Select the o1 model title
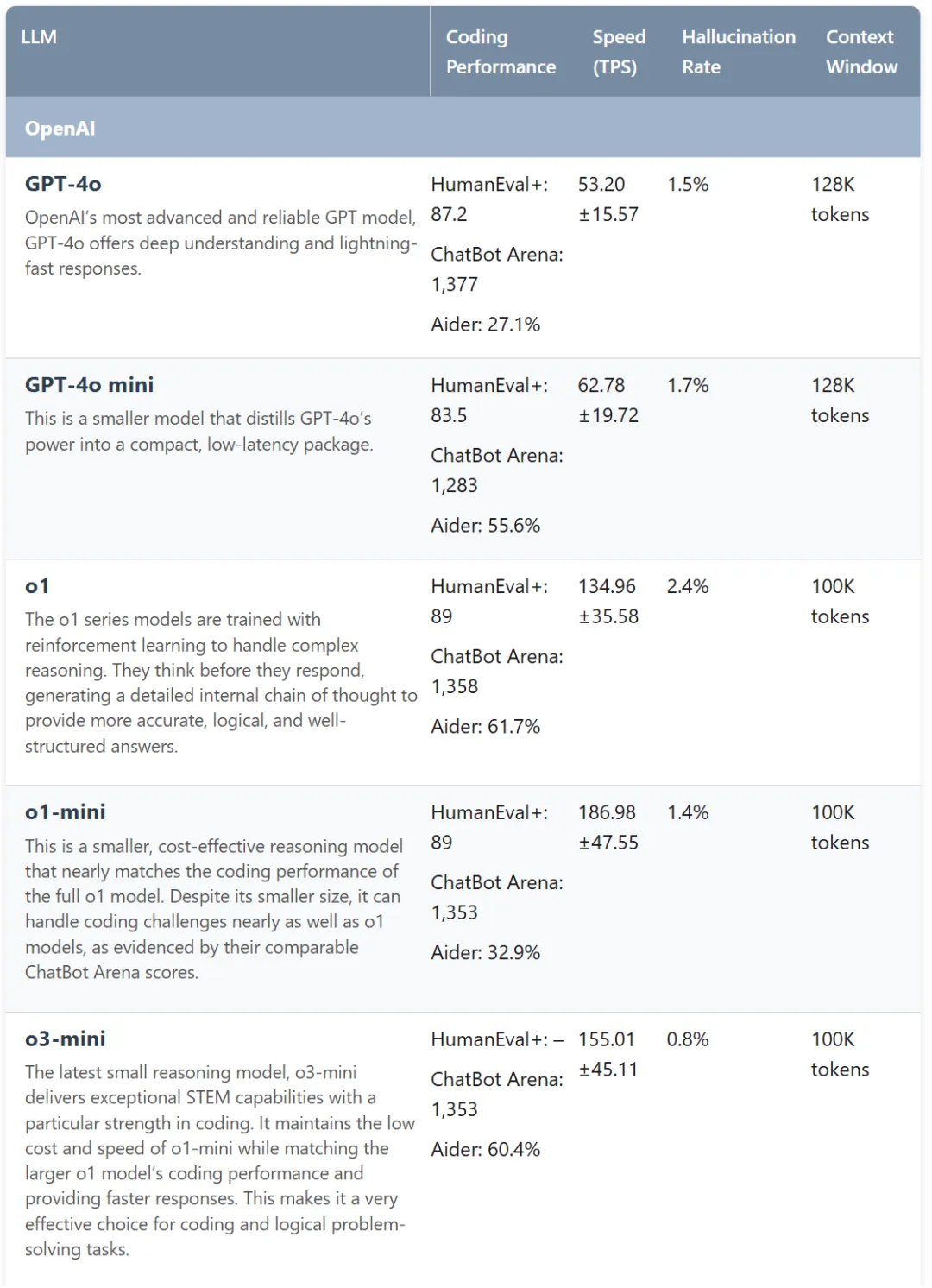Viewport: 932px width, 1288px height. tap(37, 586)
